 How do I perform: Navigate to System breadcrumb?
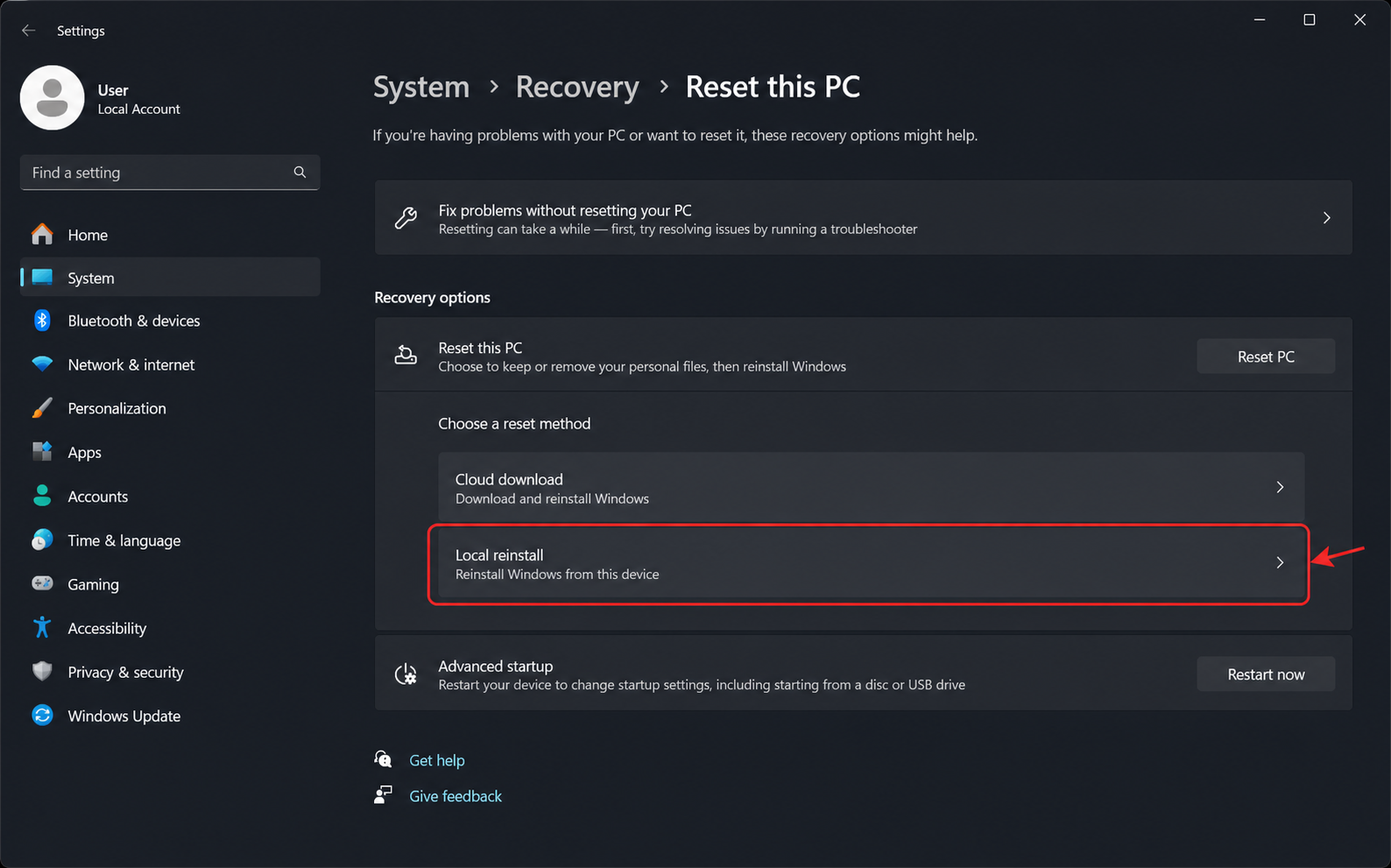point(421,87)
